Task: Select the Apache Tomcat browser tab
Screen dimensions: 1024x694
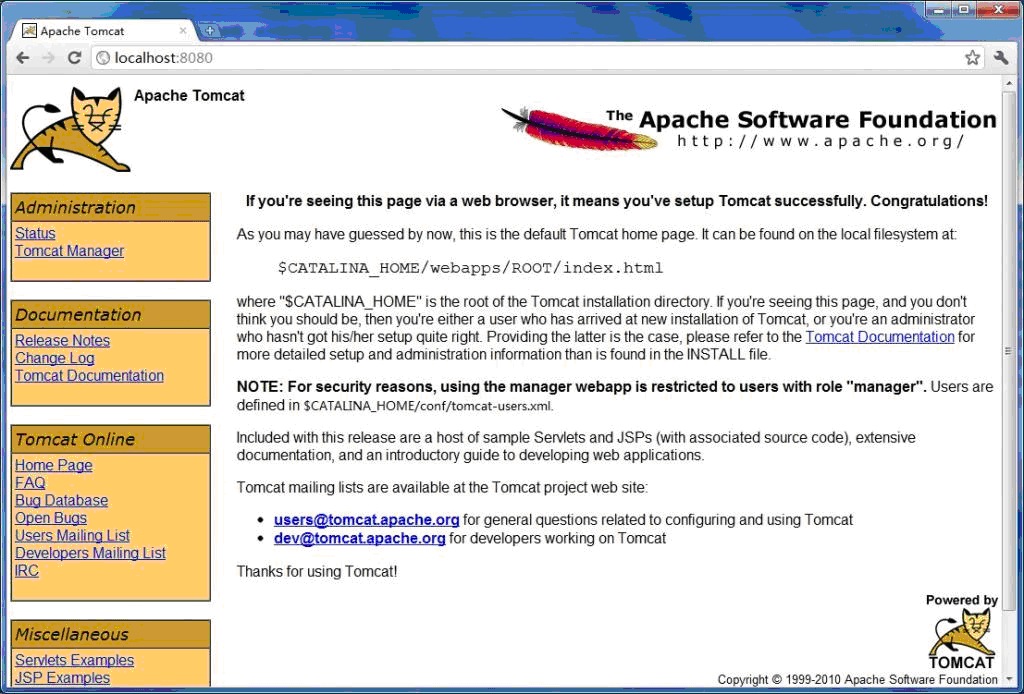Action: pyautogui.click(x=104, y=31)
